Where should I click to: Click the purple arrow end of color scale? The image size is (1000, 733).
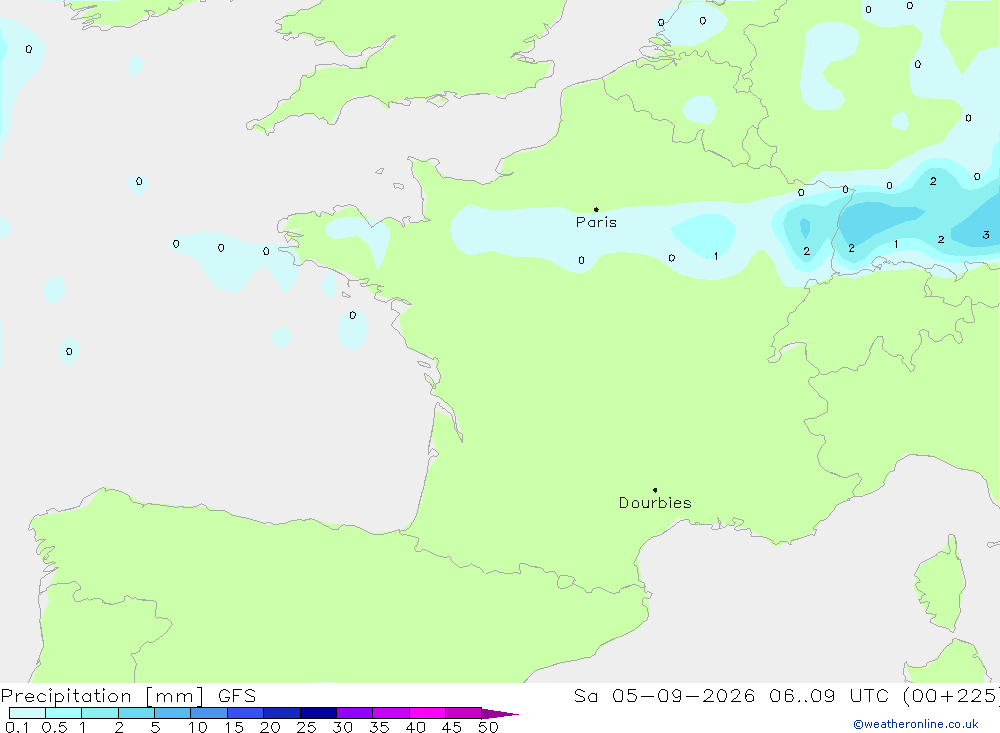[500, 713]
